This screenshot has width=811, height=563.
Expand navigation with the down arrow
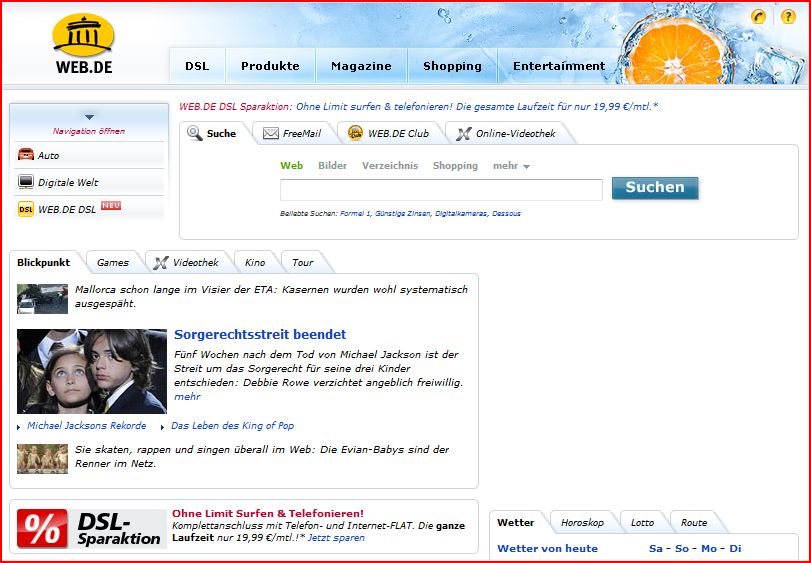(x=89, y=117)
